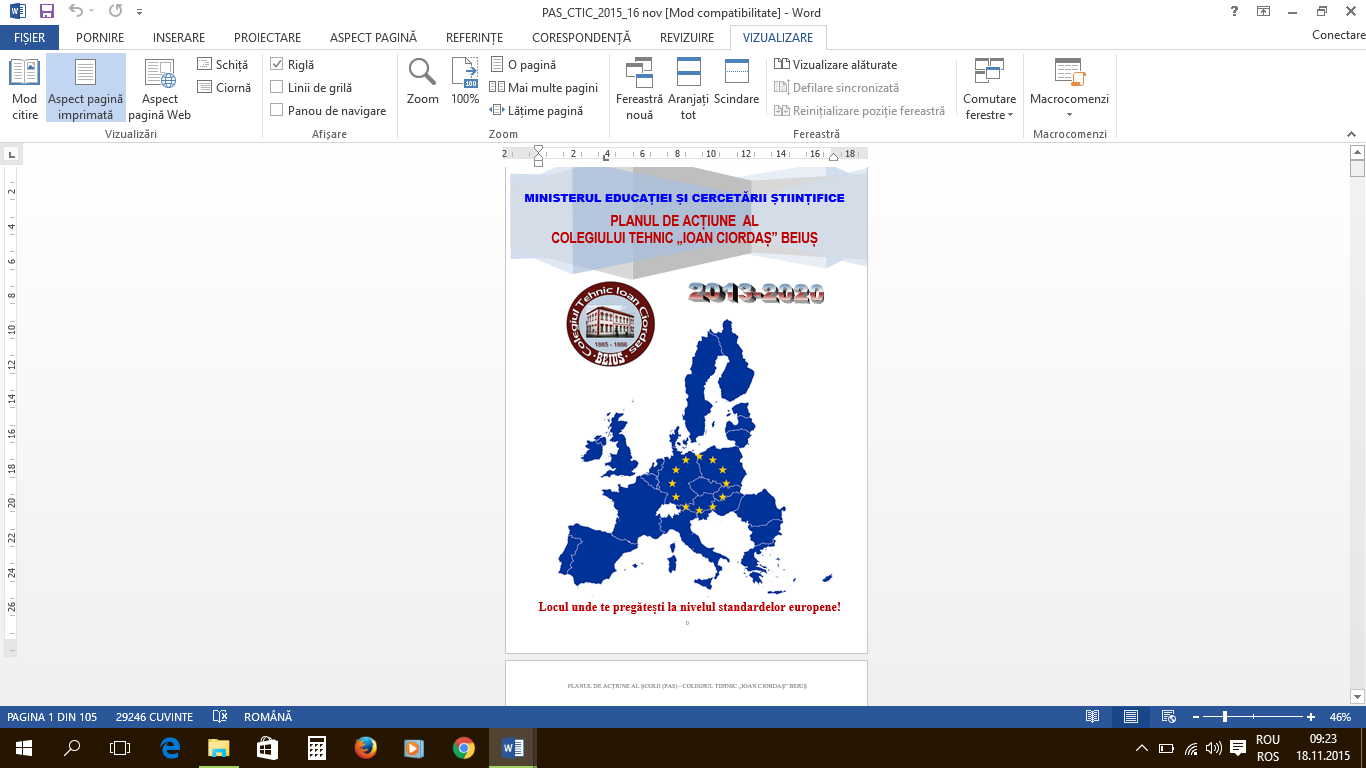Select print layout in status bar
This screenshot has width=1366, height=768.
tap(1131, 717)
